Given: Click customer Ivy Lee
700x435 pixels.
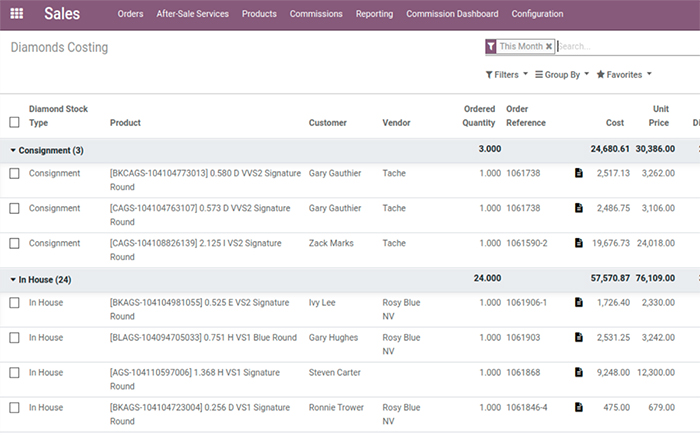Looking at the screenshot, I should coord(322,302).
